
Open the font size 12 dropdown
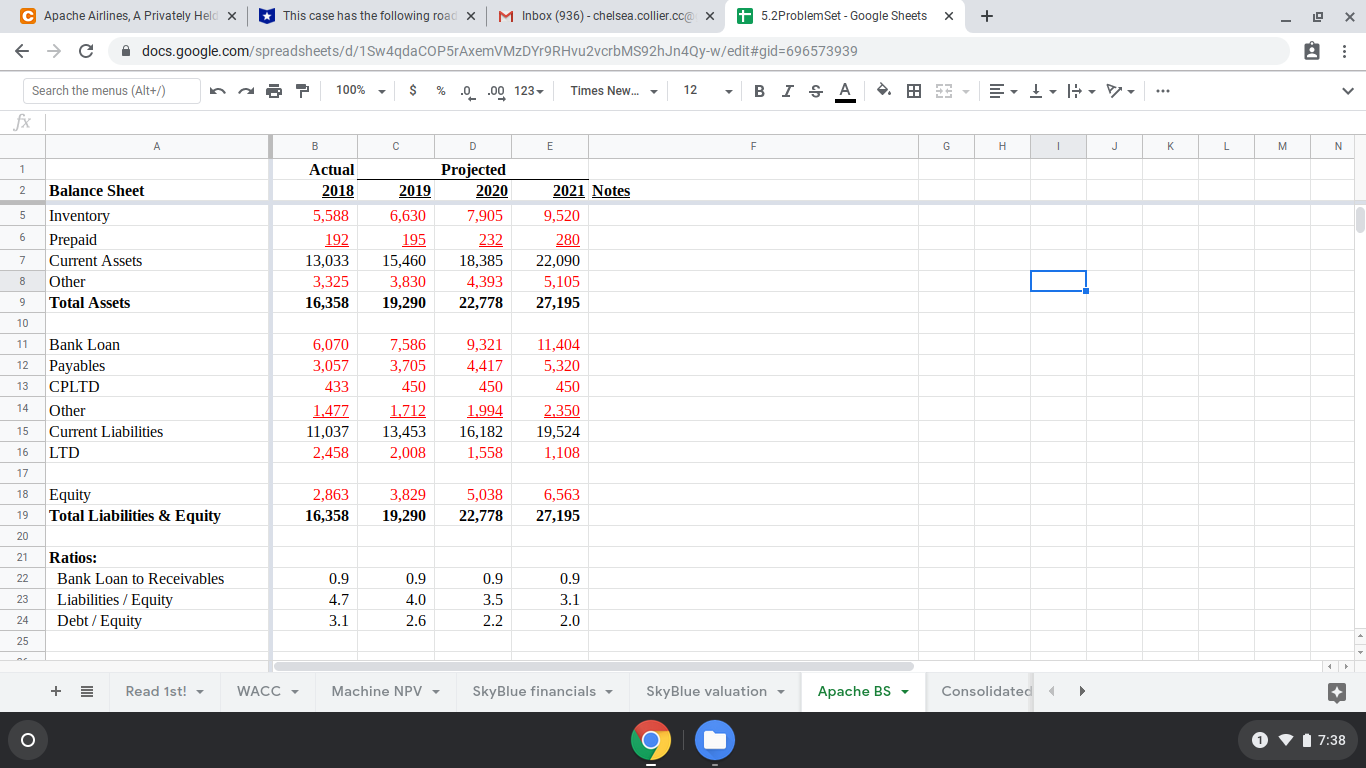tap(708, 91)
